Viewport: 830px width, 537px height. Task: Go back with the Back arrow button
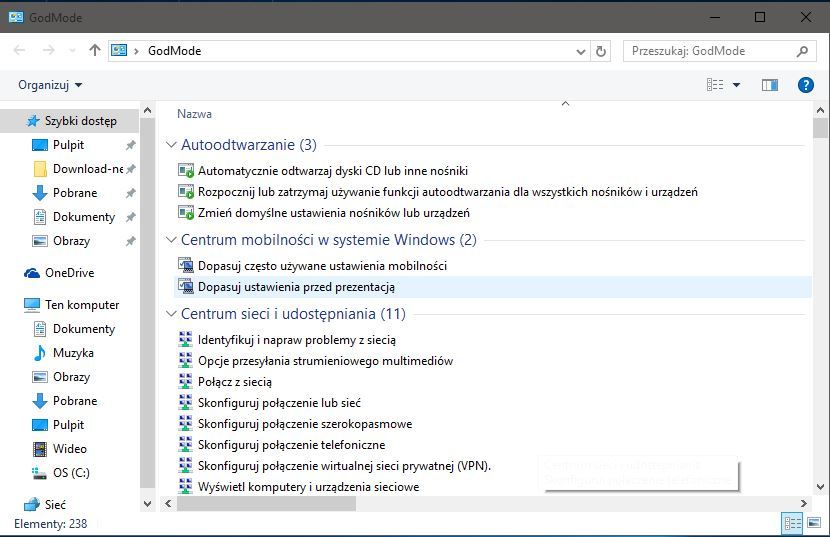(20, 50)
